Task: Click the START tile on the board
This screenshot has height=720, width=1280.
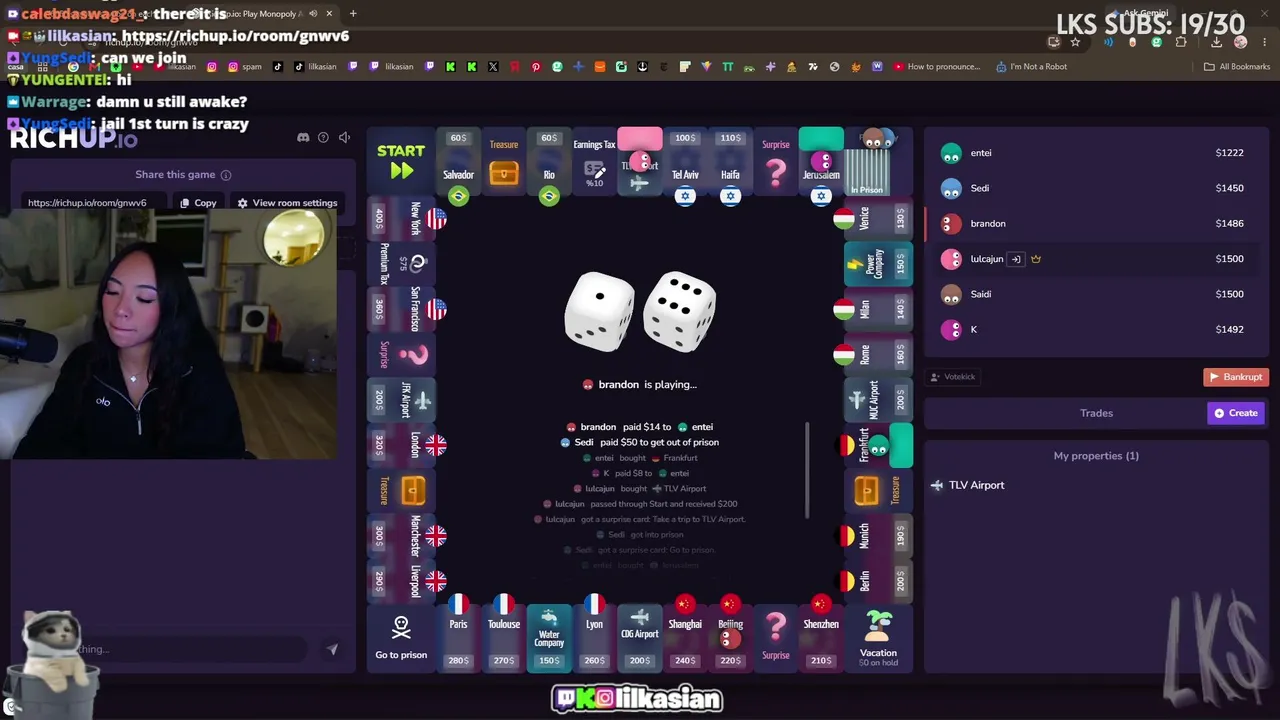Action: tap(401, 161)
